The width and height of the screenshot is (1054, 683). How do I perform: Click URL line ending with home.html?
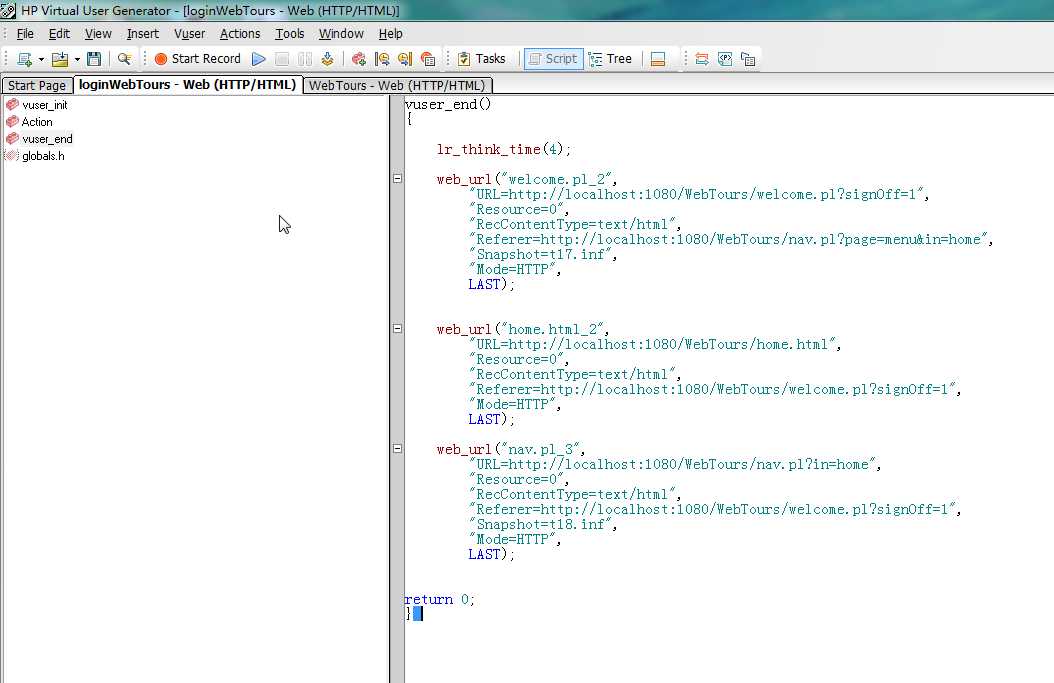[x=655, y=345]
